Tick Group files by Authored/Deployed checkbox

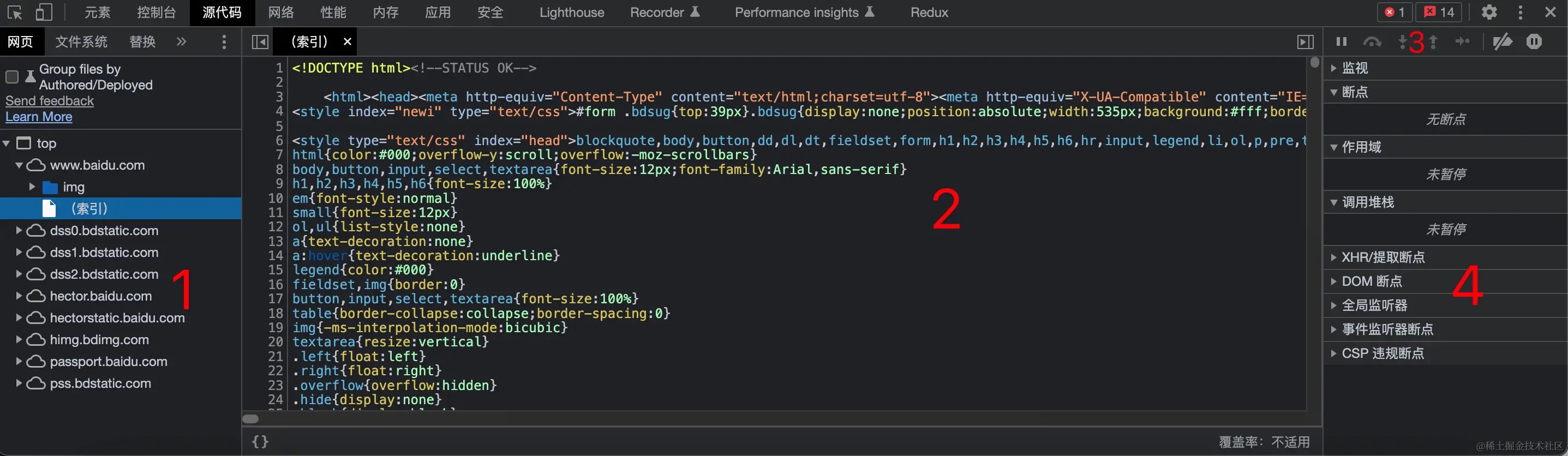click(11, 77)
